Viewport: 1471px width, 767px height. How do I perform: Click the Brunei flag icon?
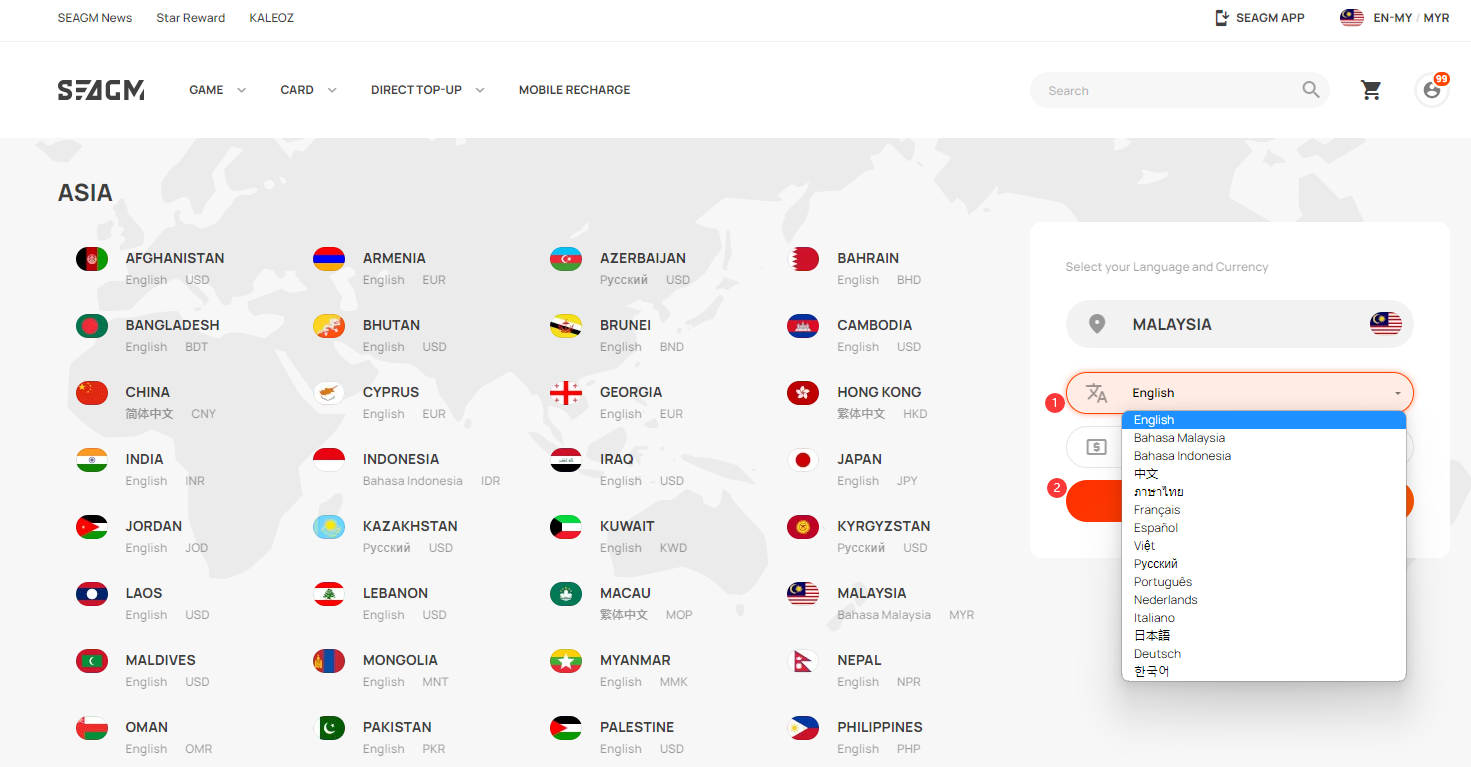[566, 326]
